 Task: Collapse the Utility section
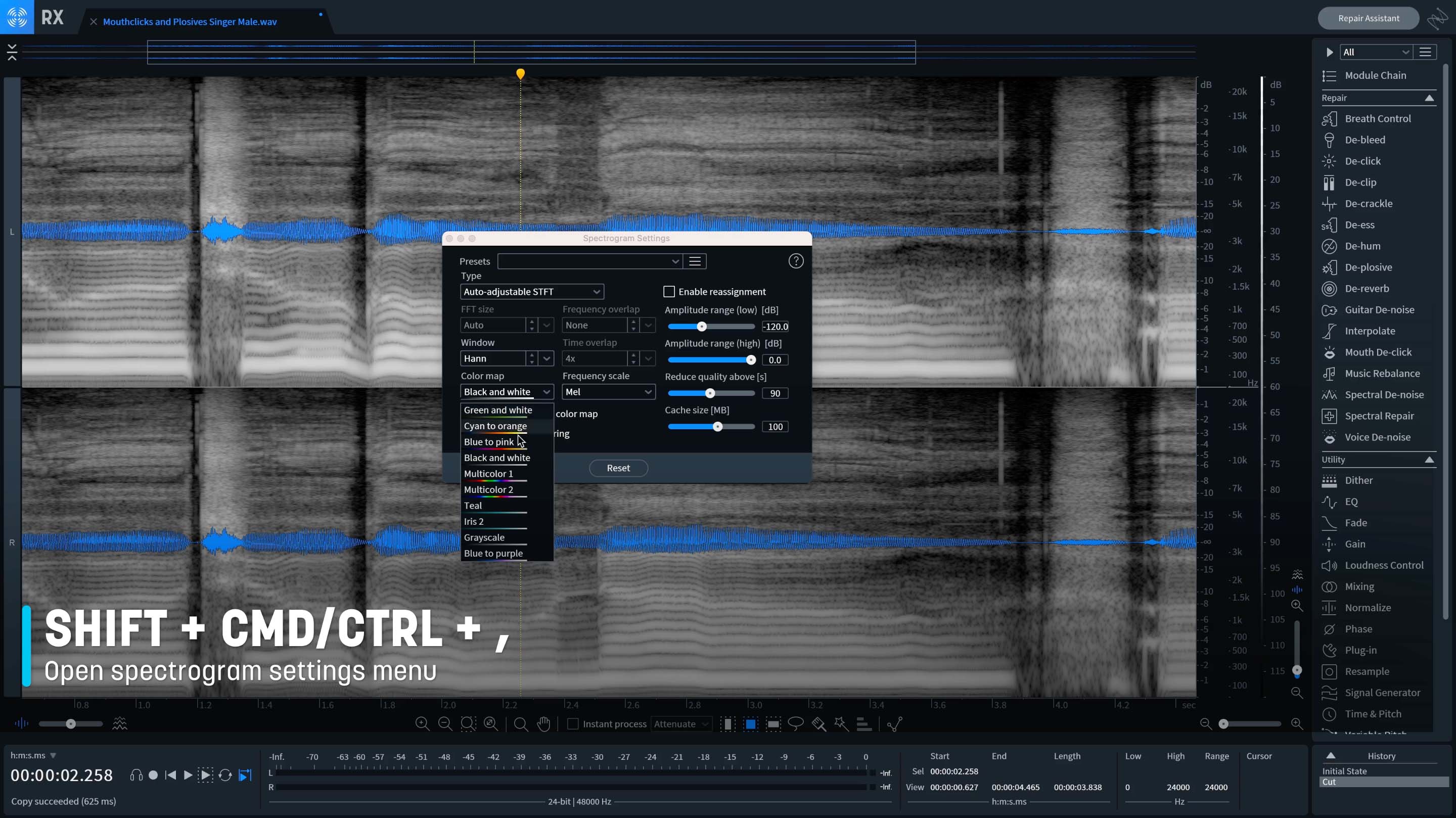tap(1429, 460)
